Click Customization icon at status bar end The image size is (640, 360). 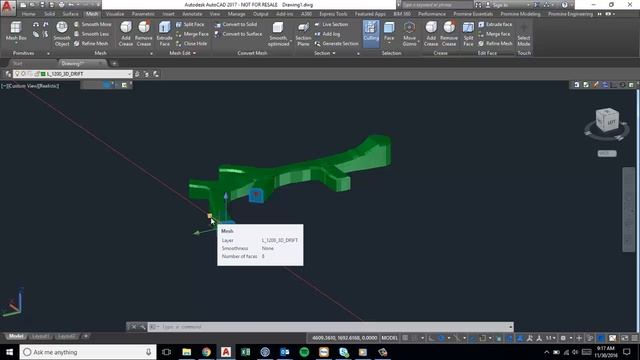pyautogui.click(x=634, y=338)
